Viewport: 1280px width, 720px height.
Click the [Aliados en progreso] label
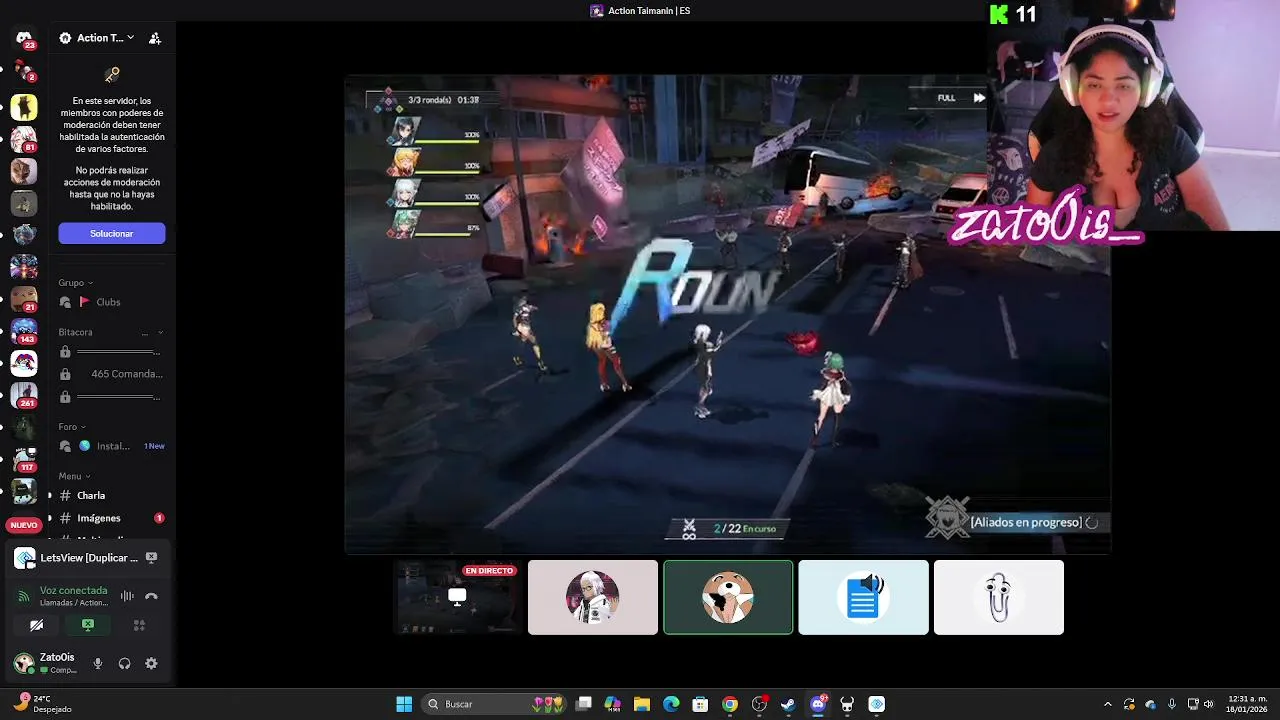point(1026,522)
